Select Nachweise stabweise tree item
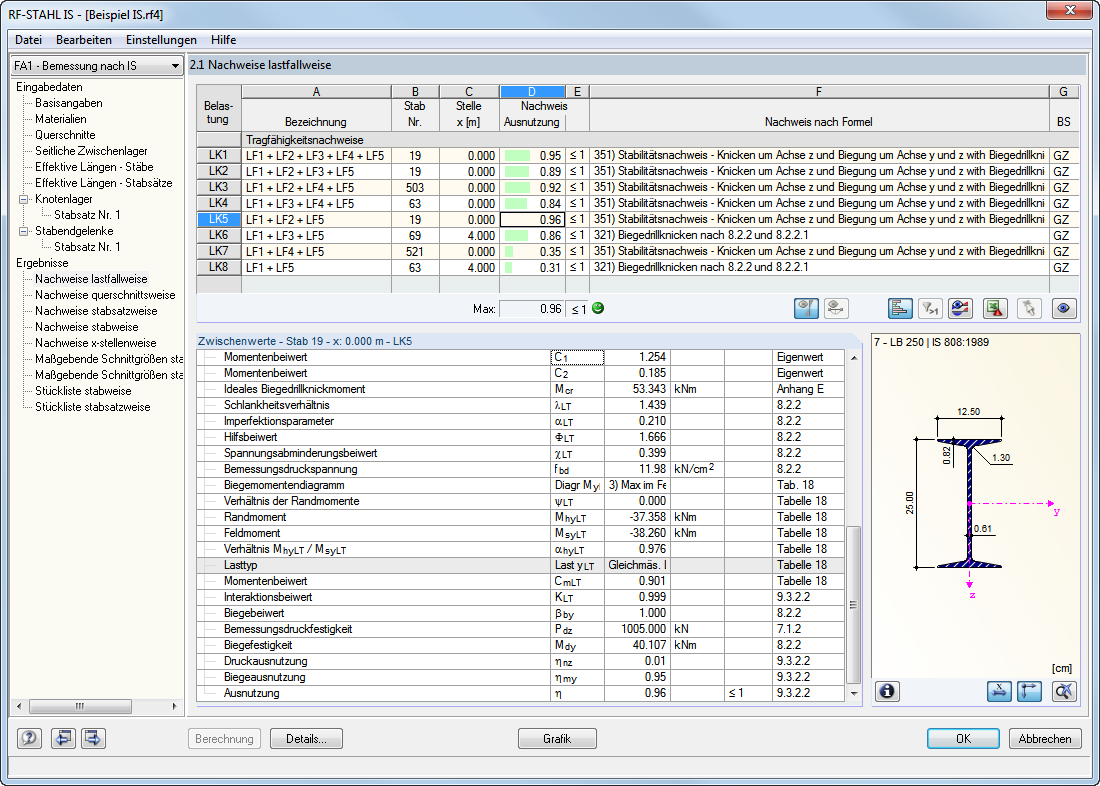Image resolution: width=1100 pixels, height=786 pixels. click(x=87, y=327)
